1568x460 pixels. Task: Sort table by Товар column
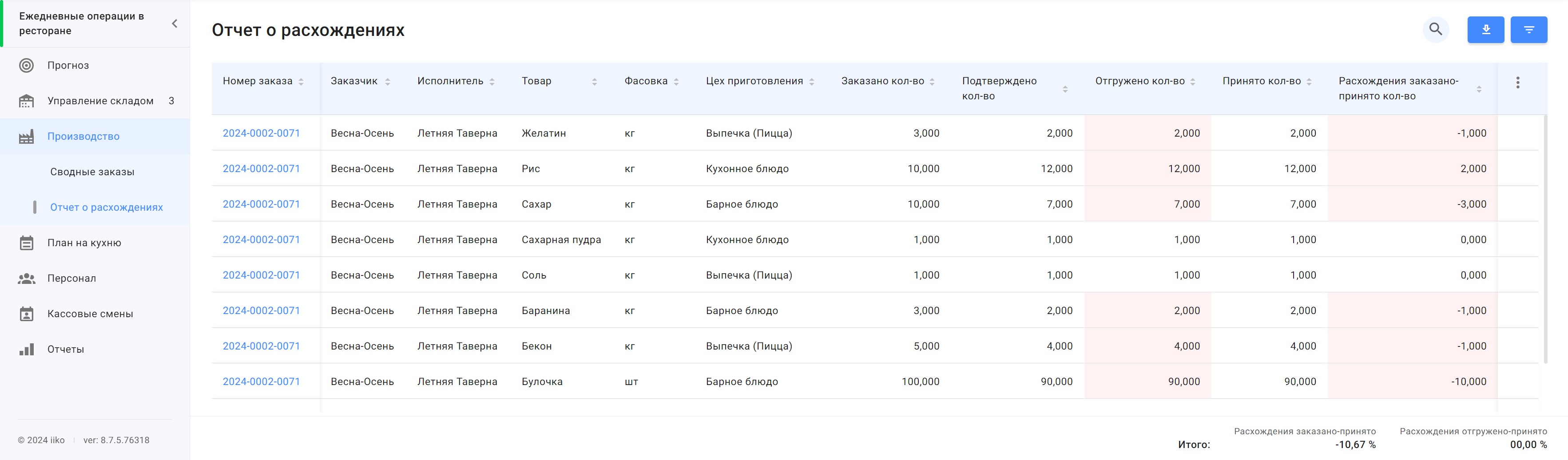[x=594, y=82]
